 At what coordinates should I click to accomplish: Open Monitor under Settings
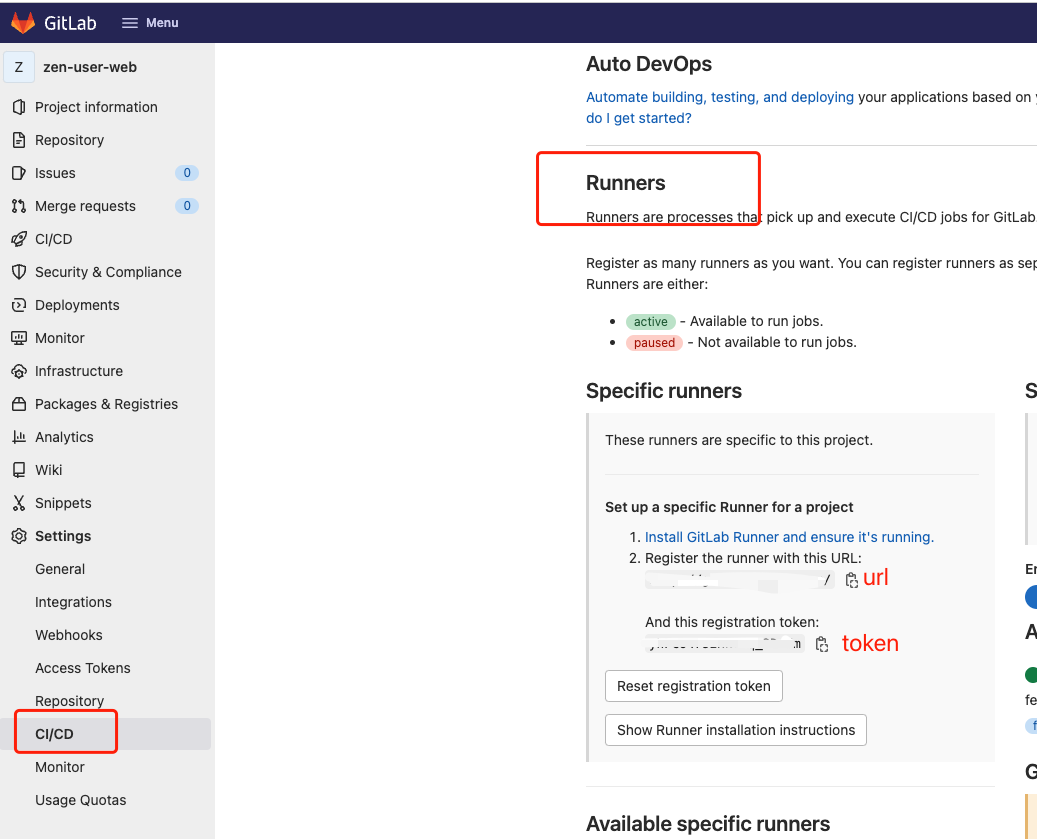click(60, 767)
